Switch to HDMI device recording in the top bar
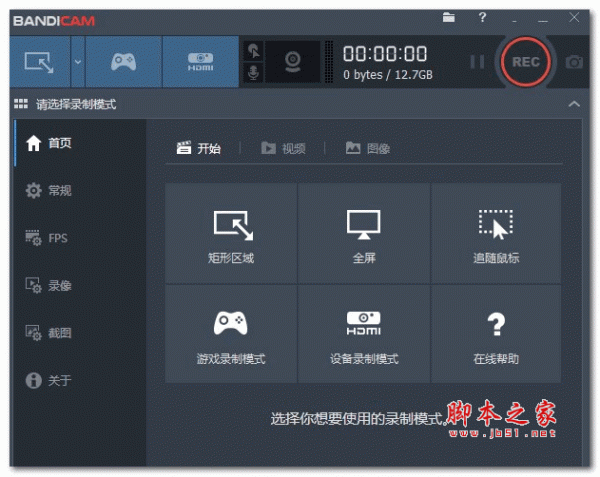The width and height of the screenshot is (600, 477). coord(201,62)
